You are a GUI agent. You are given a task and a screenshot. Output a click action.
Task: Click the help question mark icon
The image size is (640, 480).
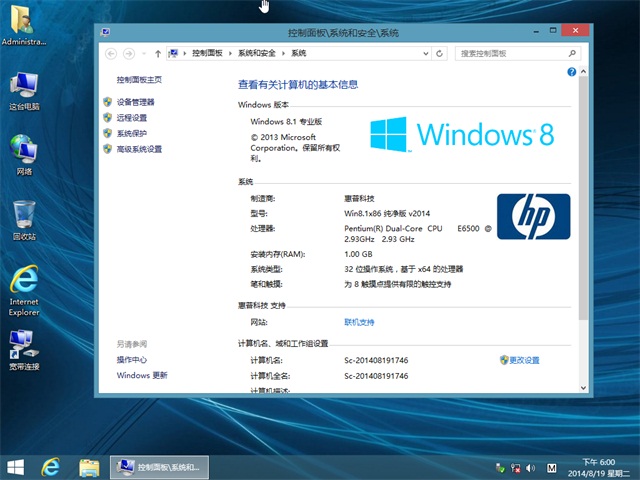point(571,72)
